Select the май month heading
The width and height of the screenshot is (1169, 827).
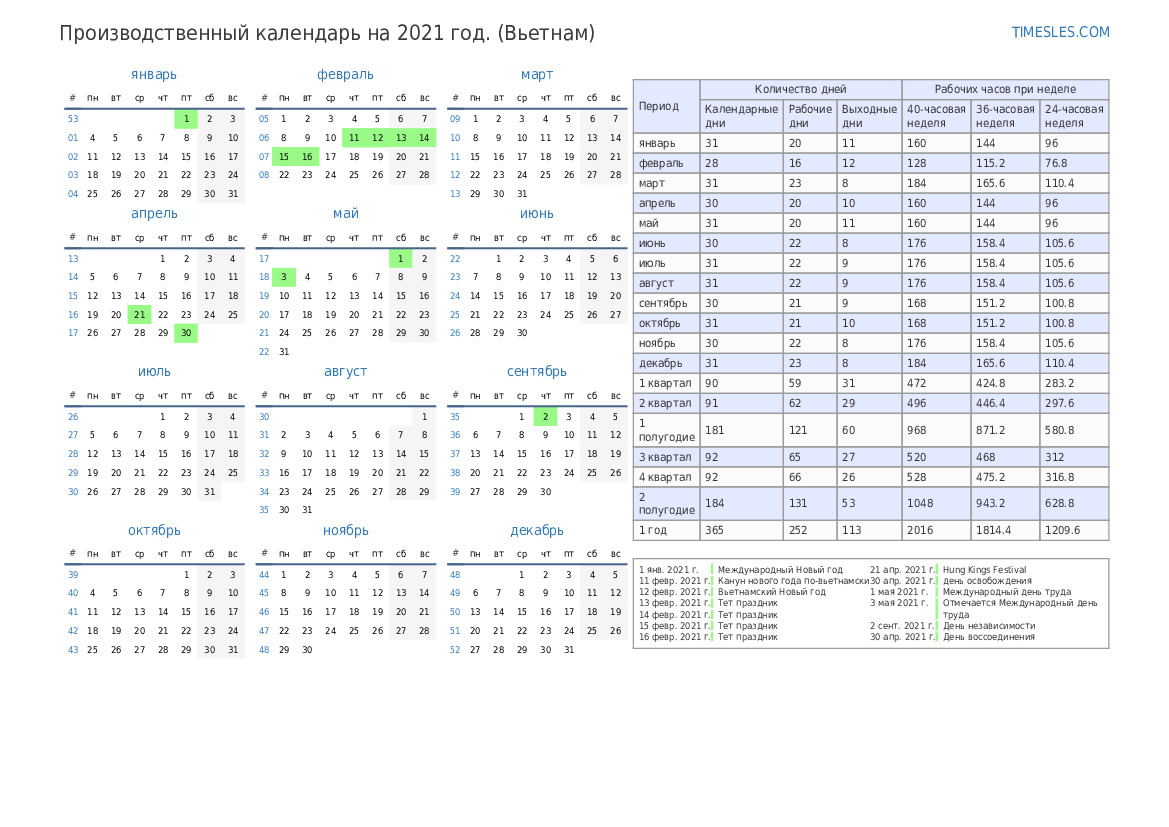point(345,213)
